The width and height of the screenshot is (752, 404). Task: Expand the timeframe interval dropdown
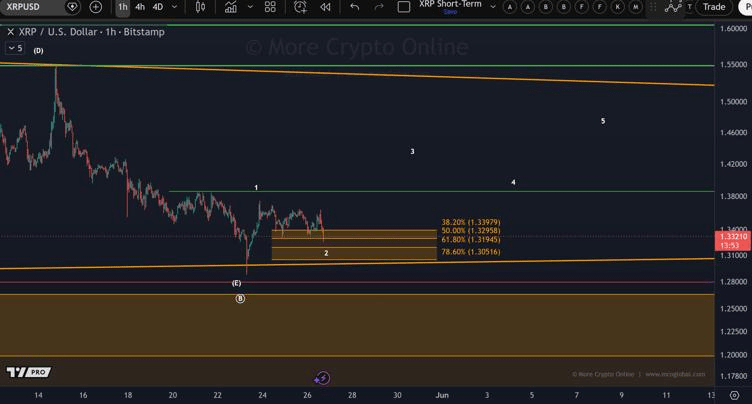(175, 7)
